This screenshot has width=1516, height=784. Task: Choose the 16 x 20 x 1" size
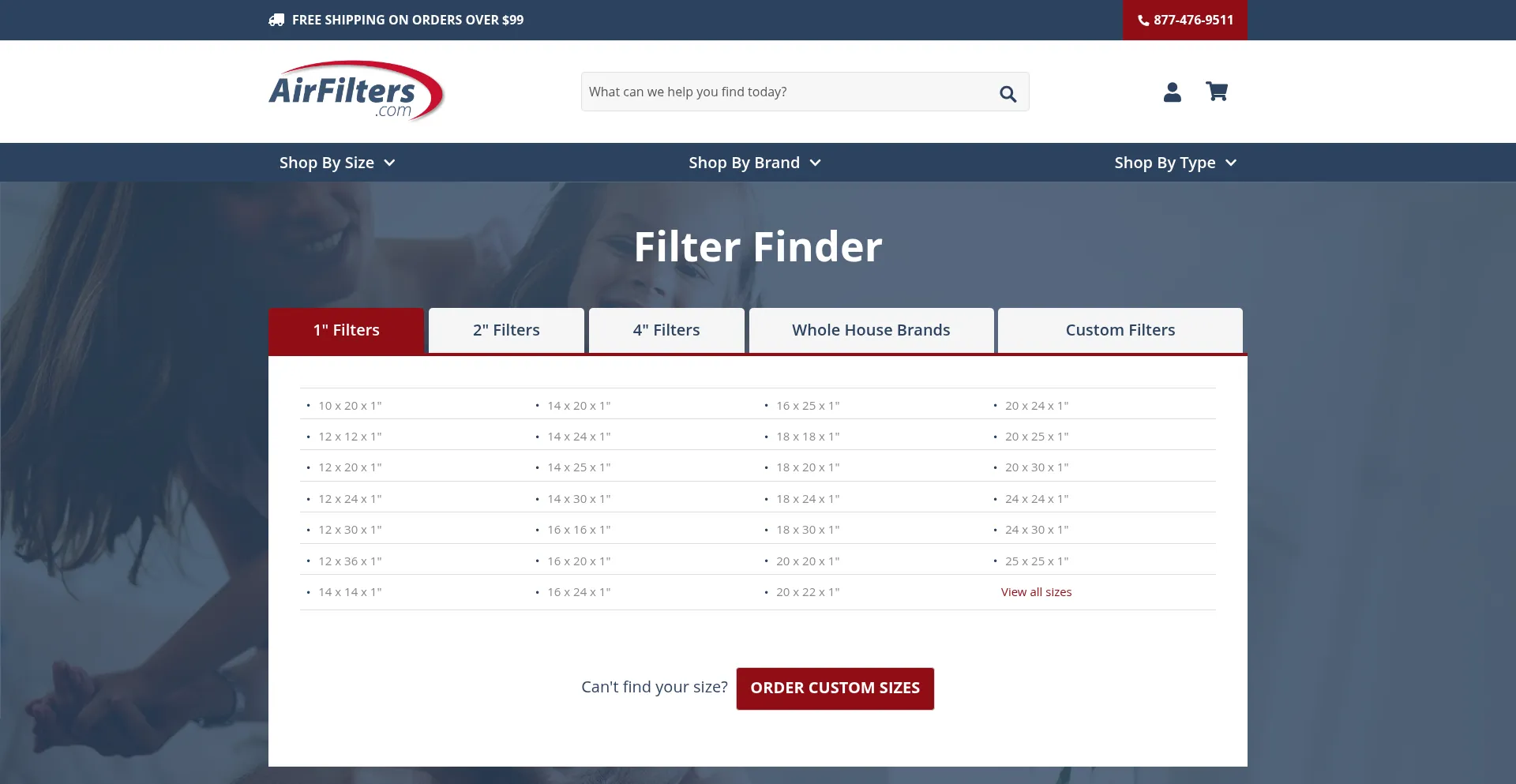tap(579, 561)
